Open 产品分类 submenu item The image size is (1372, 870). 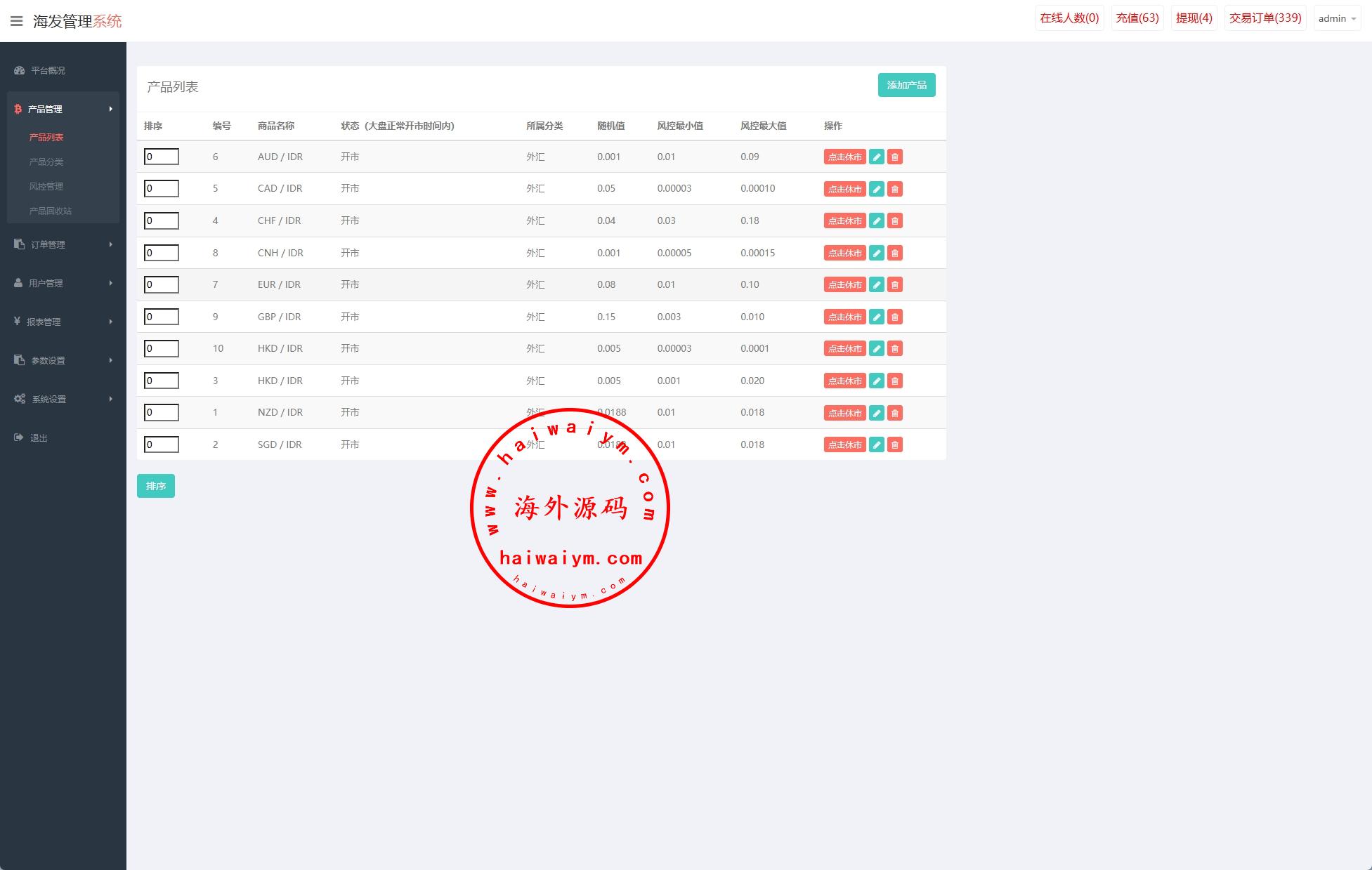tap(46, 162)
